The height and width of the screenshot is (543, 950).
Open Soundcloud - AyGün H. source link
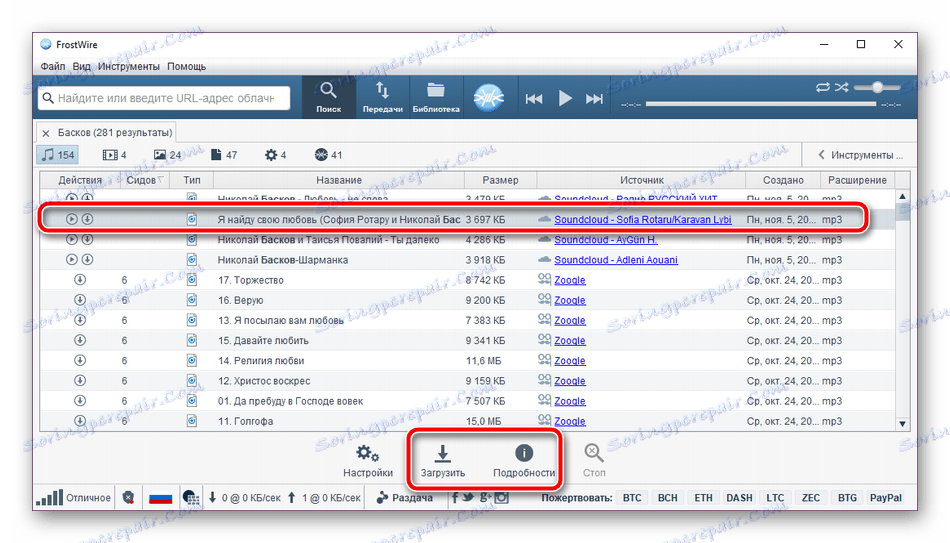[x=605, y=240]
